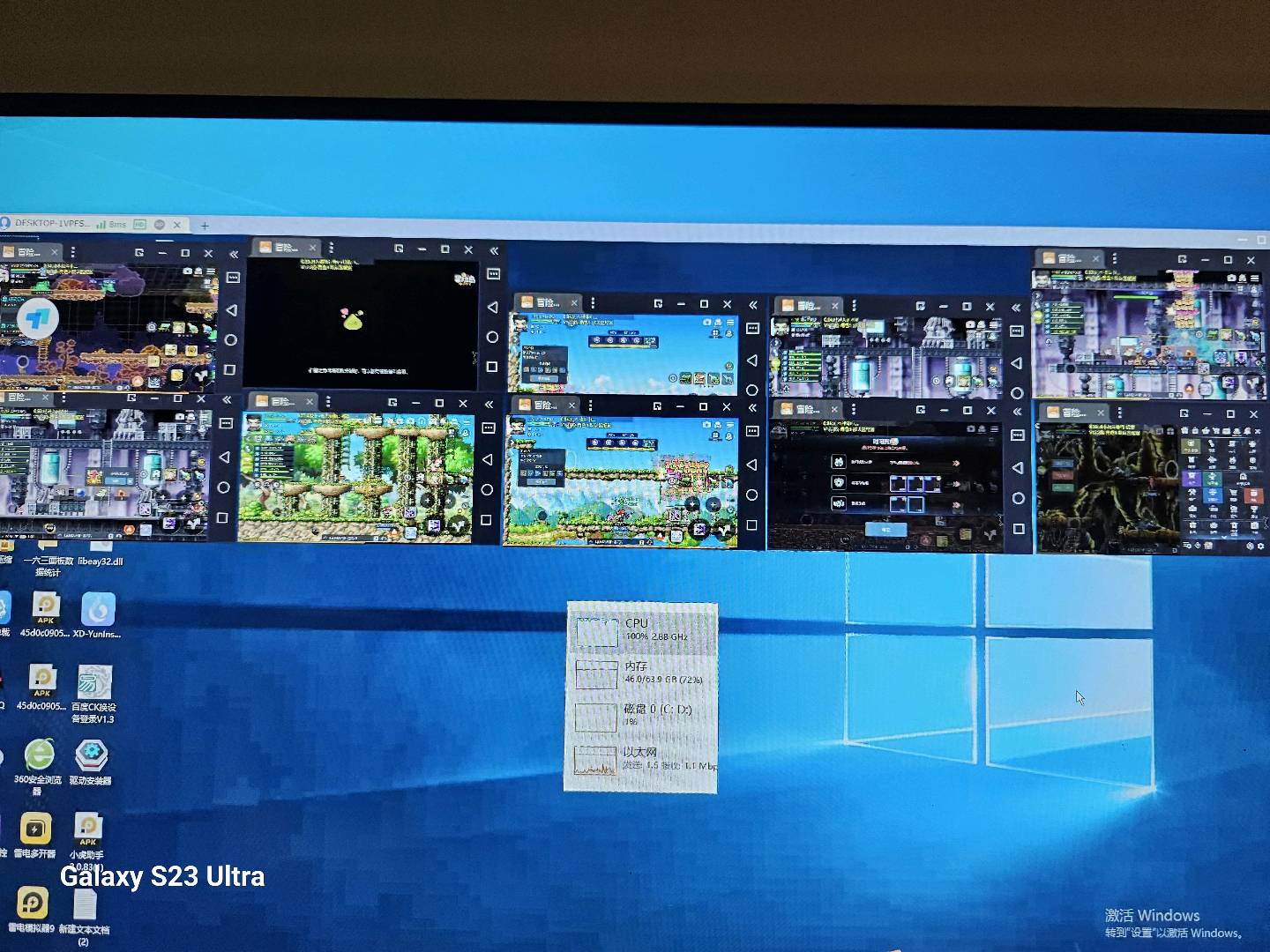The image size is (1270, 952).
Task: Click blue confirm button in the dark dialog game
Action: [x=885, y=530]
